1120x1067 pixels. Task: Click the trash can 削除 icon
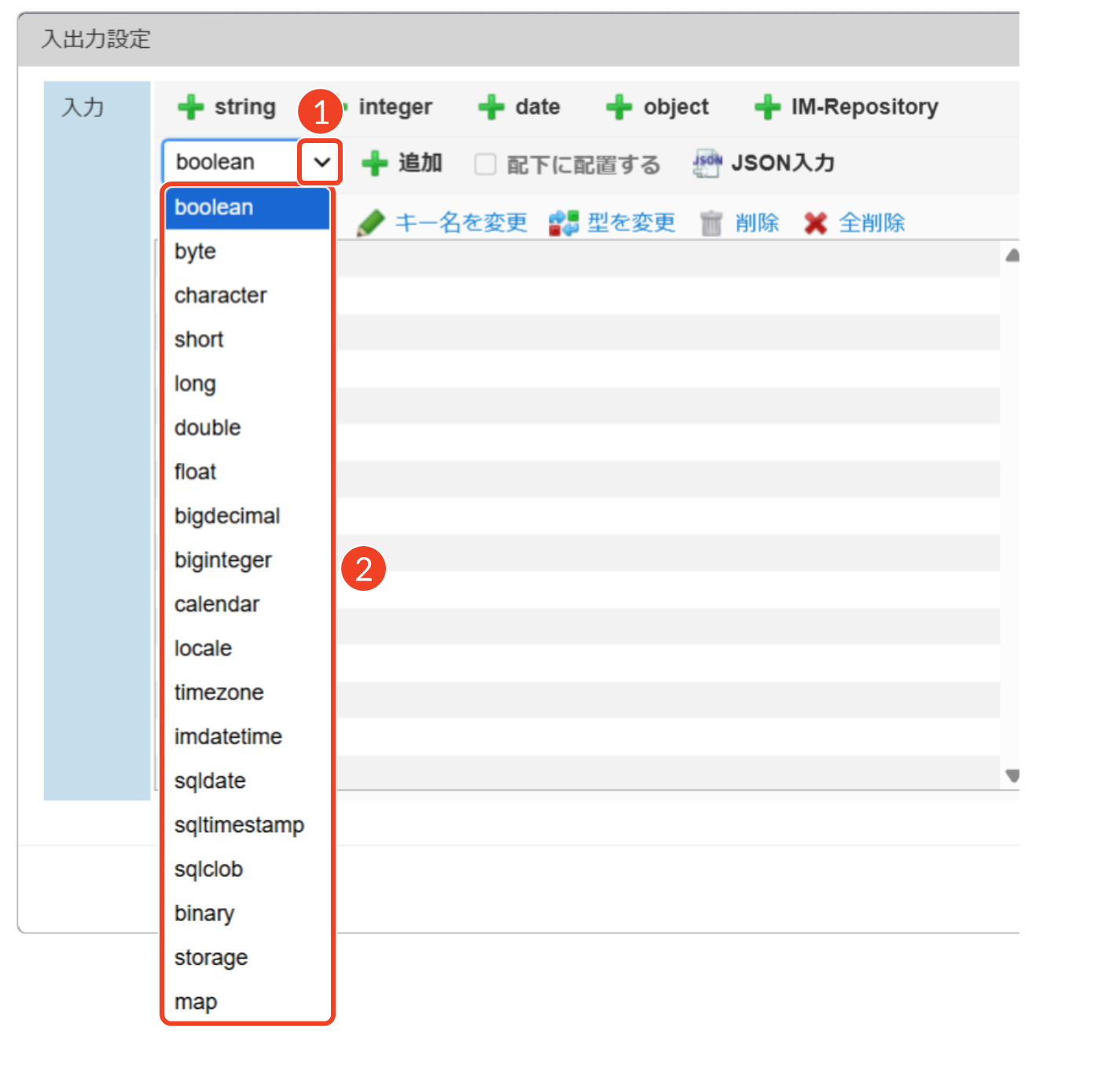point(711,223)
